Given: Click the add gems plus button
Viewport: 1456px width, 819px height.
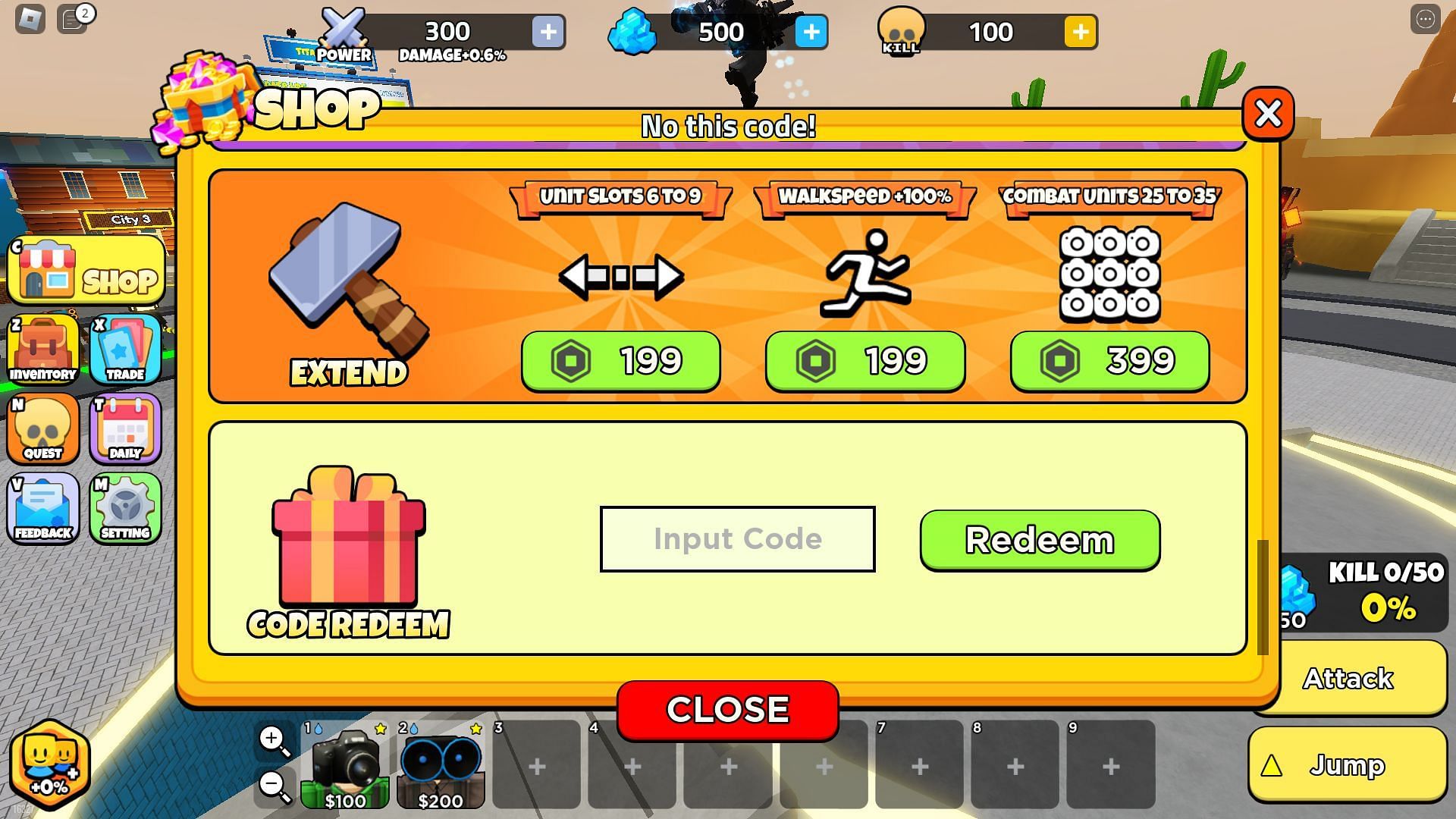Looking at the screenshot, I should 812,32.
